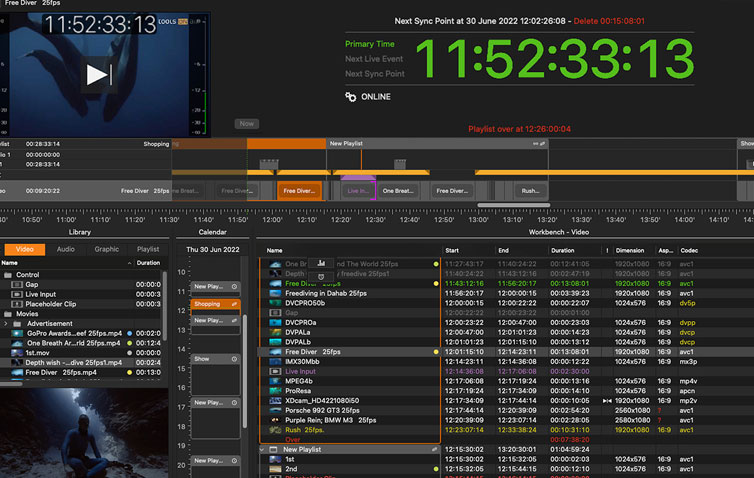The height and width of the screenshot is (478, 754).
Task: Select the Gap control item icon
Action: [x=18, y=284]
